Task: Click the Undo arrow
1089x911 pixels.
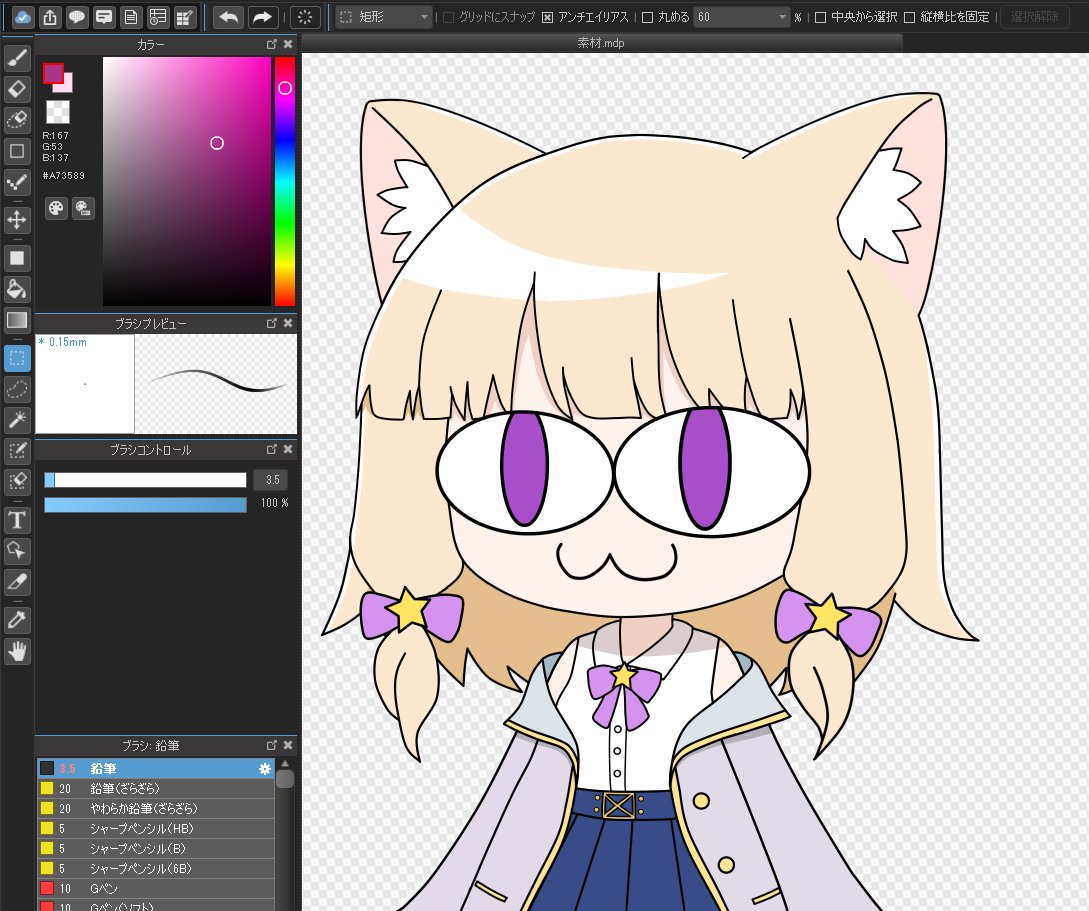Action: pyautogui.click(x=228, y=17)
